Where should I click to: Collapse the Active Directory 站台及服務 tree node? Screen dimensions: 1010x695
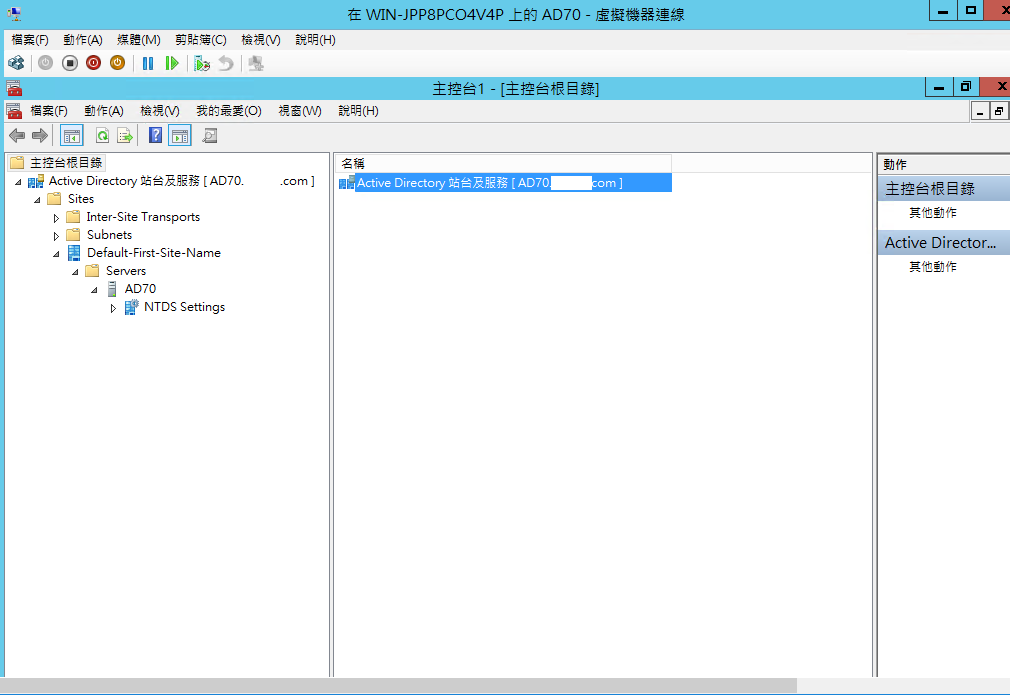click(18, 182)
